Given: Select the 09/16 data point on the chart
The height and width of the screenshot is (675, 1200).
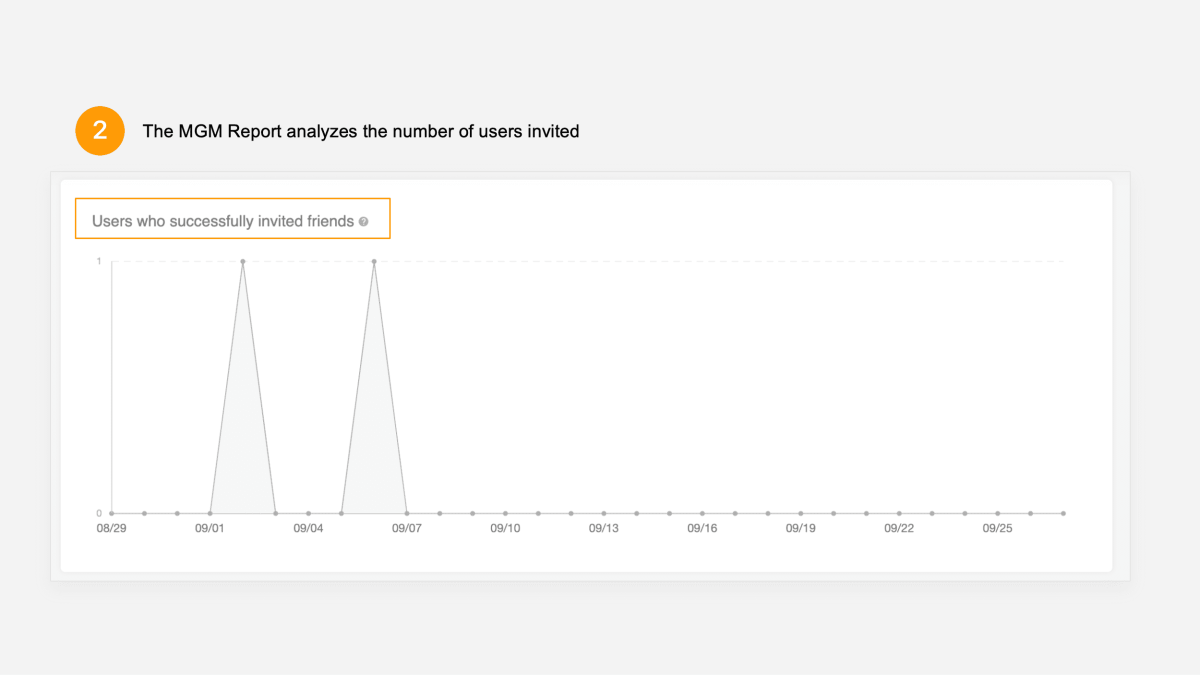Looking at the screenshot, I should coord(702,513).
